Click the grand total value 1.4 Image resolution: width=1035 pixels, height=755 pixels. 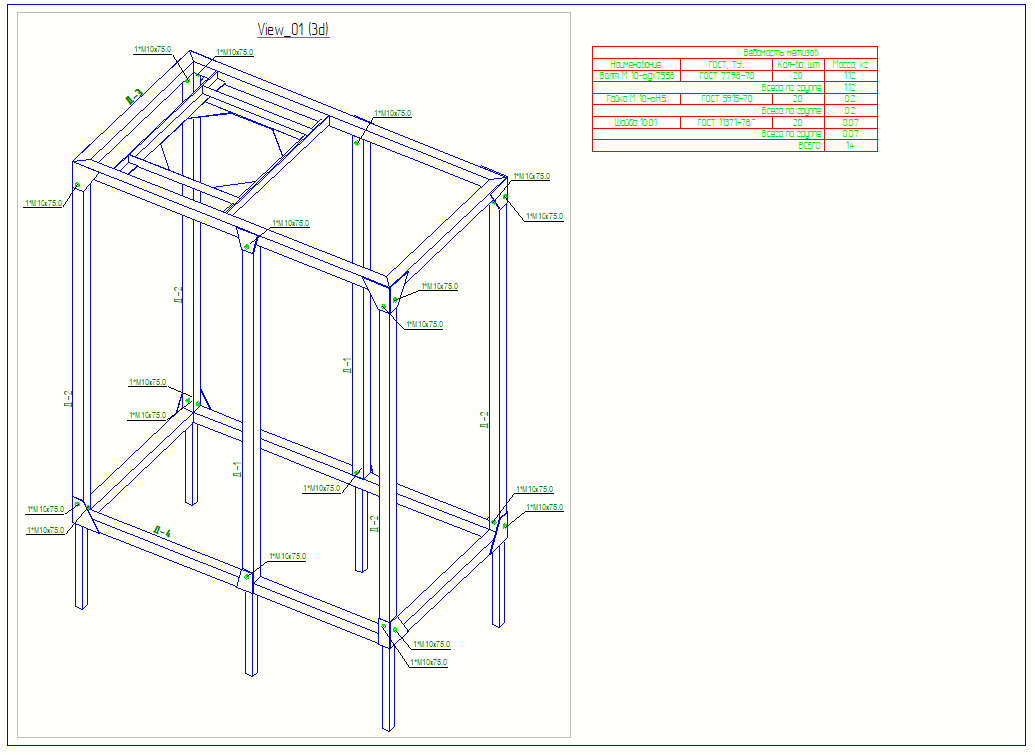point(850,146)
